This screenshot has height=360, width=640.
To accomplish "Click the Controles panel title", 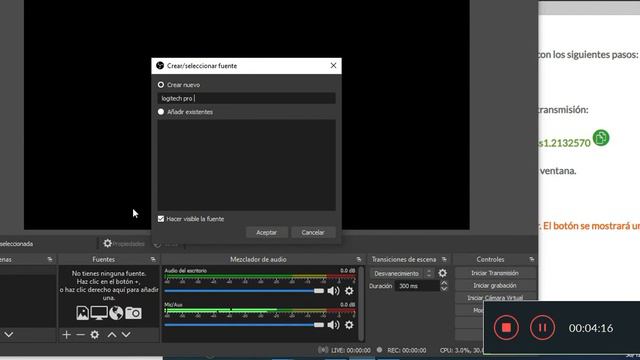I will 490,259.
